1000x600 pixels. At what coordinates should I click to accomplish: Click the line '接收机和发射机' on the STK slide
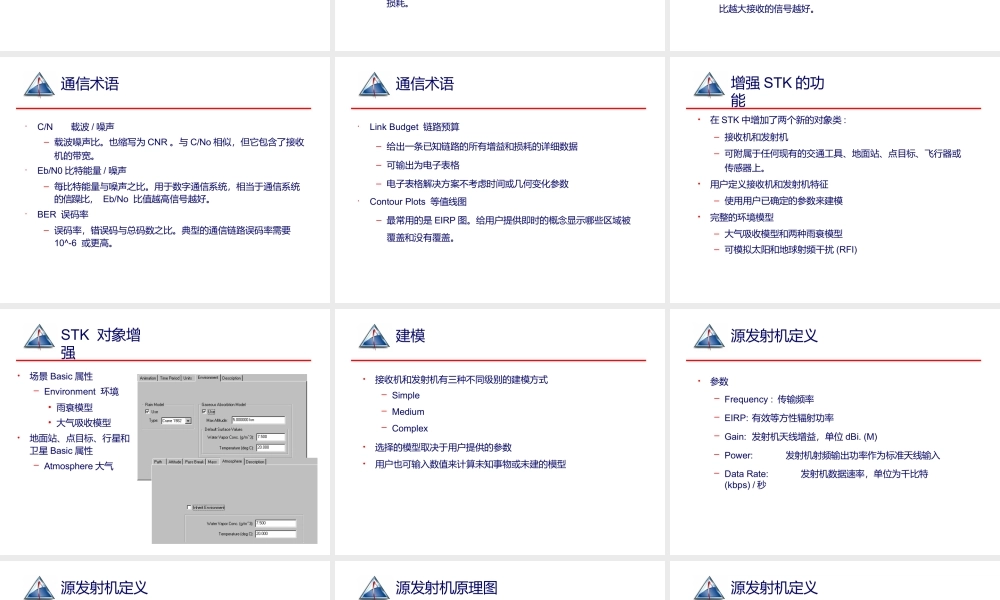pyautogui.click(x=756, y=137)
